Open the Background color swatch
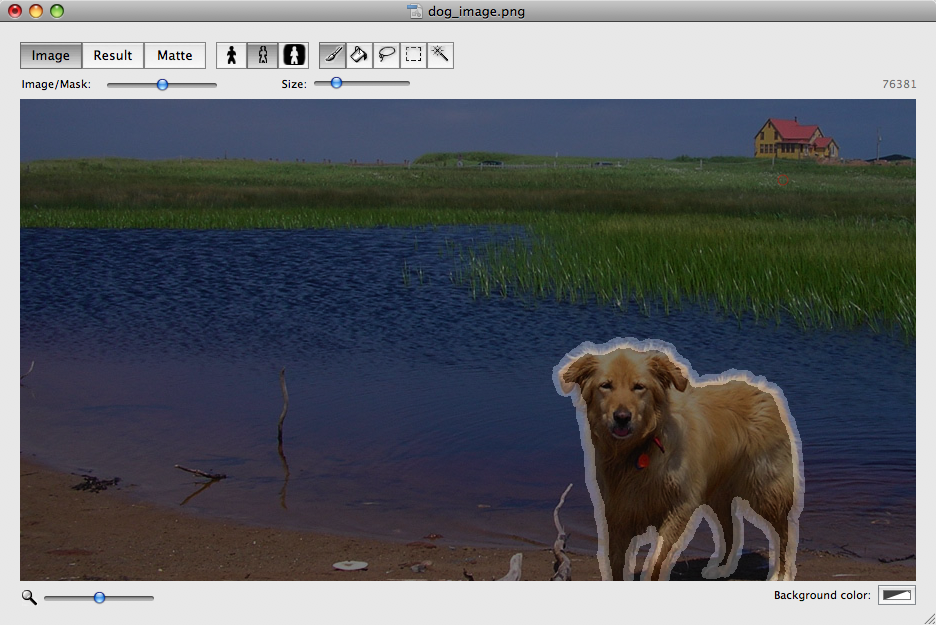The image size is (936, 625). coord(896,595)
